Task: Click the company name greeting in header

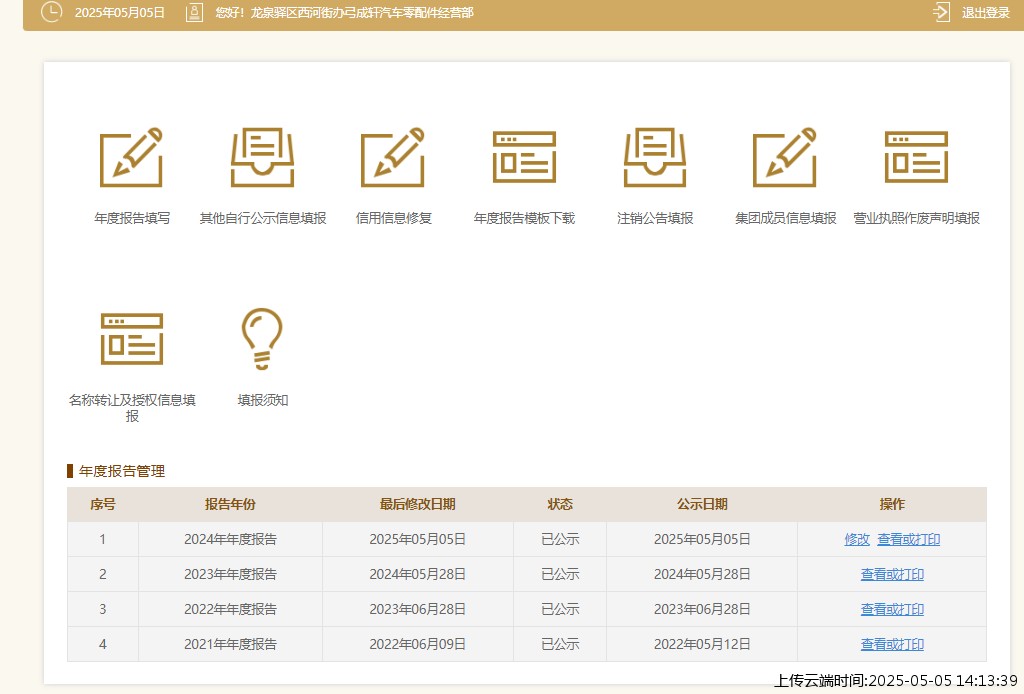Action: (344, 12)
